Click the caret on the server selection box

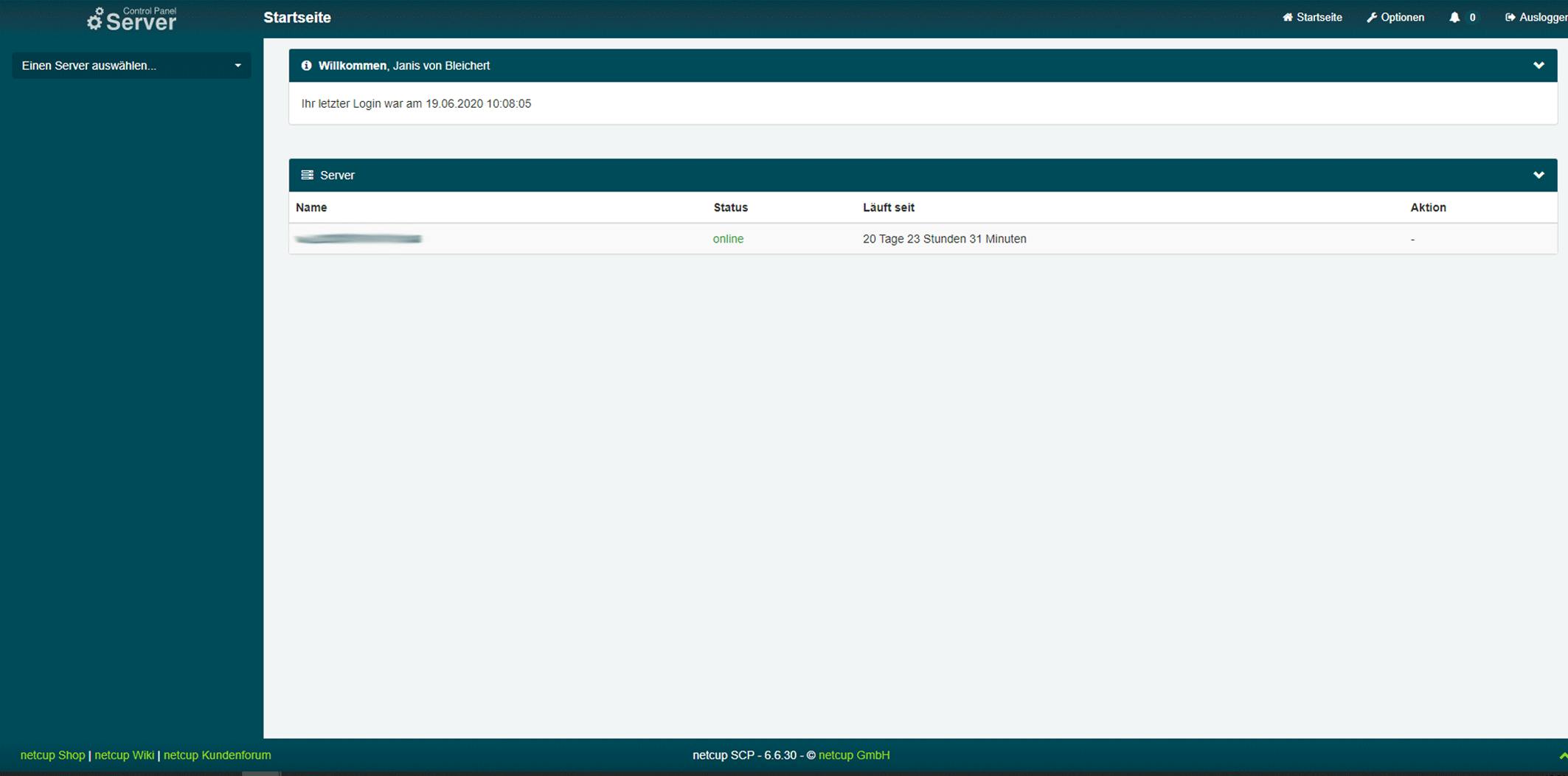coord(237,66)
